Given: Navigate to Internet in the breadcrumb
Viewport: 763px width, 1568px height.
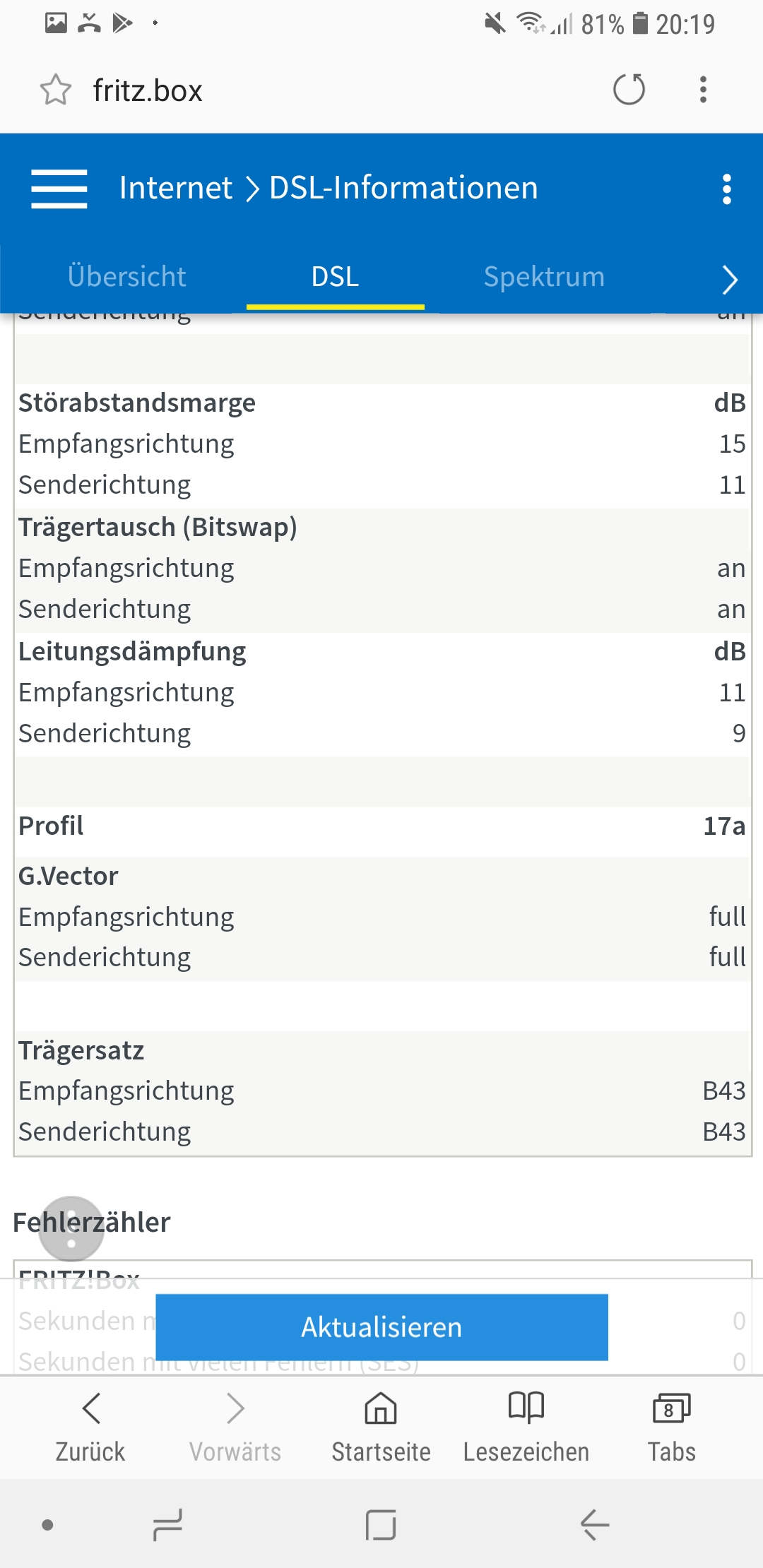Looking at the screenshot, I should point(176,188).
